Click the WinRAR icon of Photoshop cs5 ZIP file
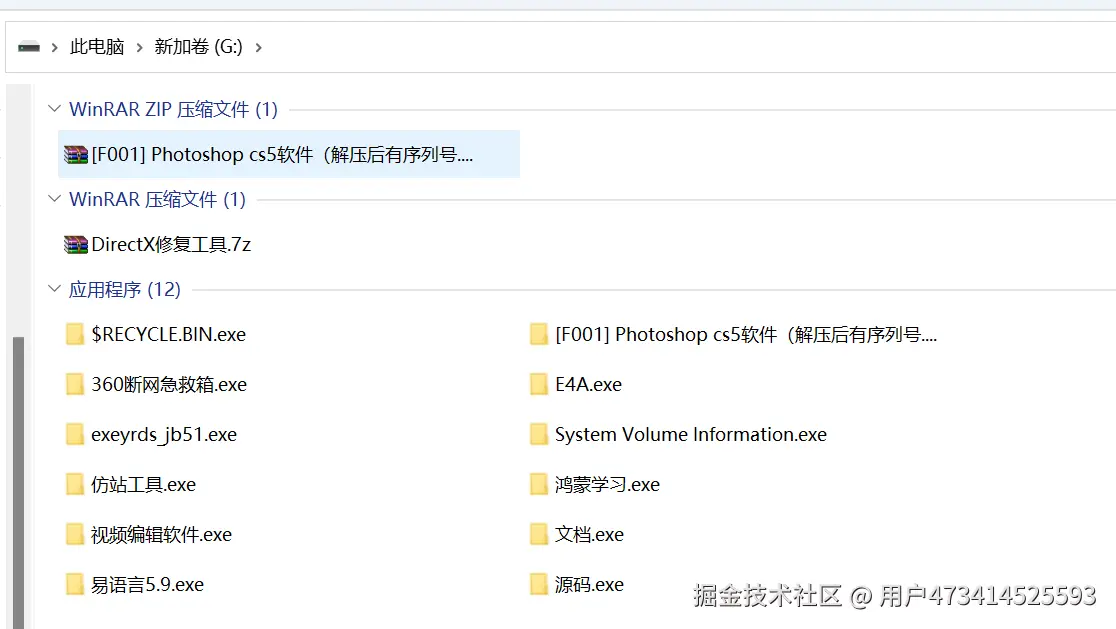The width and height of the screenshot is (1116, 629). (75, 154)
